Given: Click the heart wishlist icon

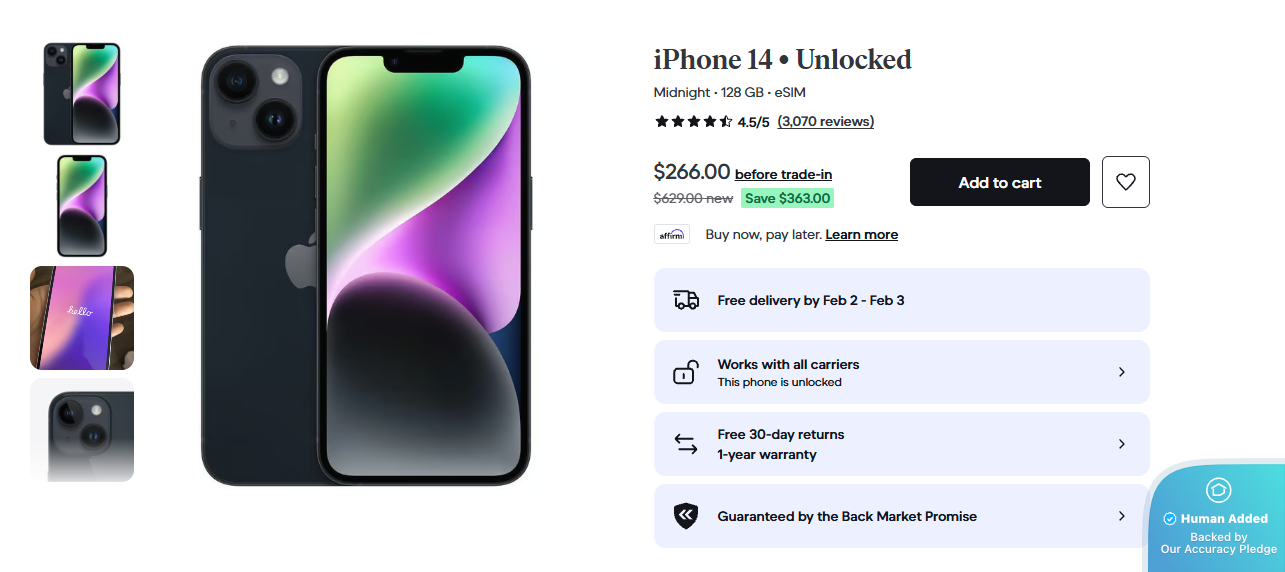Looking at the screenshot, I should coord(1125,182).
